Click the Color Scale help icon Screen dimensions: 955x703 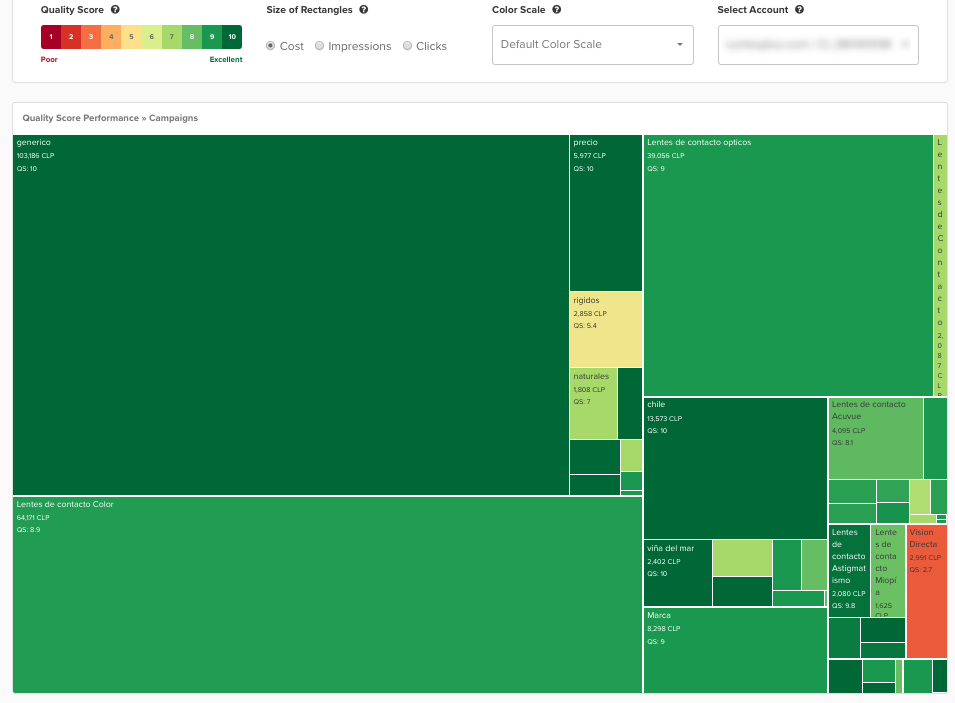tap(557, 10)
